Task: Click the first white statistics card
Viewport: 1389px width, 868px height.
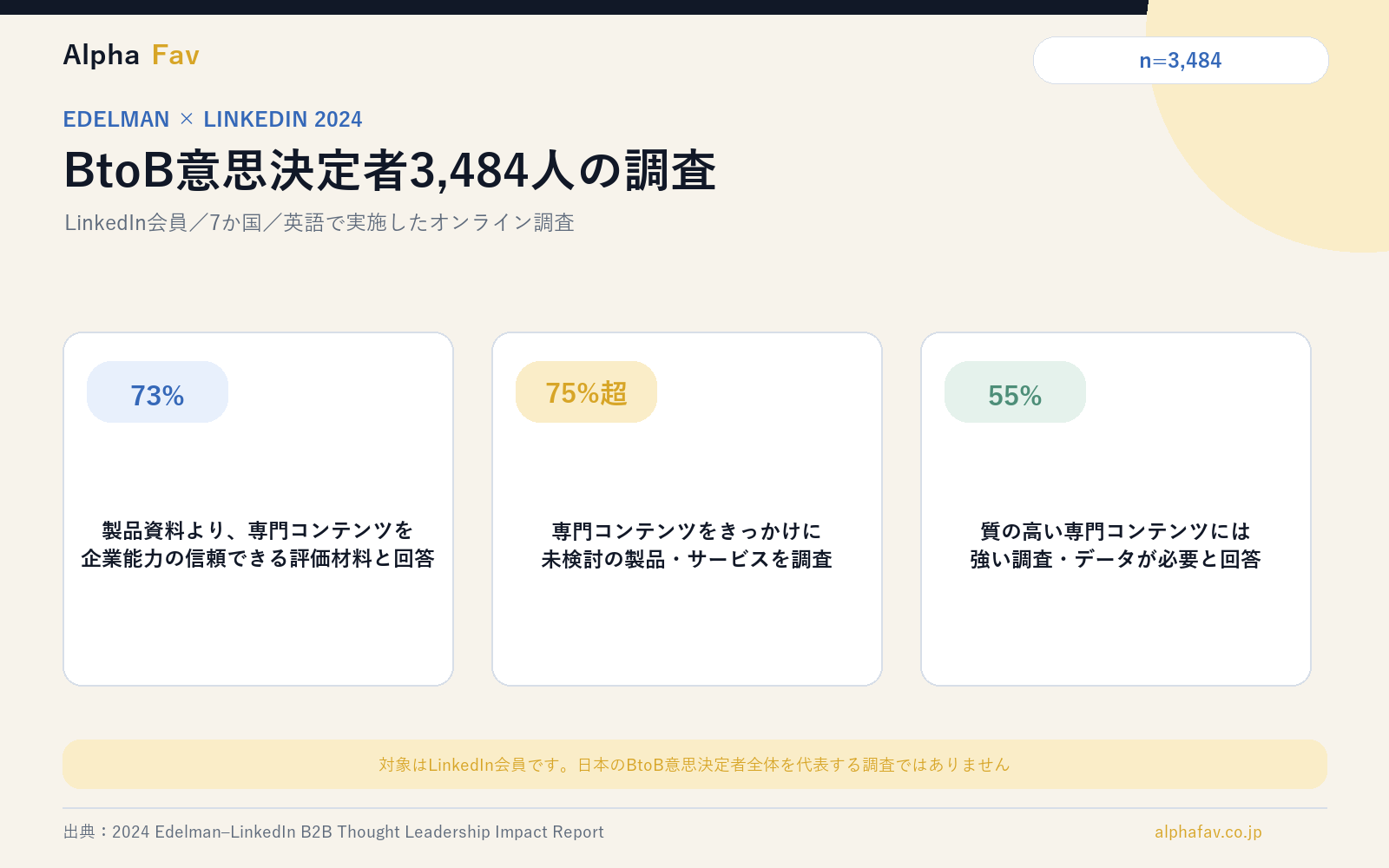Action: [x=258, y=509]
